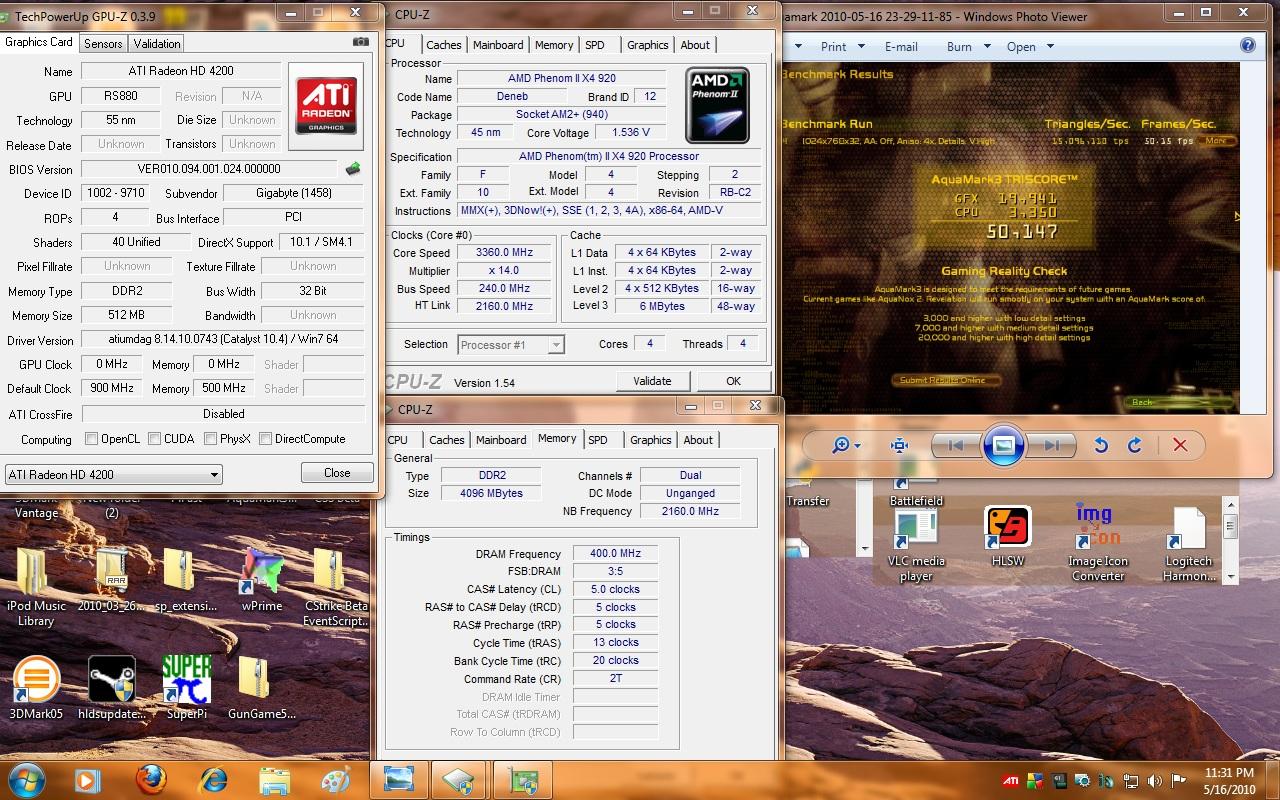Open the SuperPi desktop shortcut
This screenshot has width=1280, height=800.
coord(187,689)
